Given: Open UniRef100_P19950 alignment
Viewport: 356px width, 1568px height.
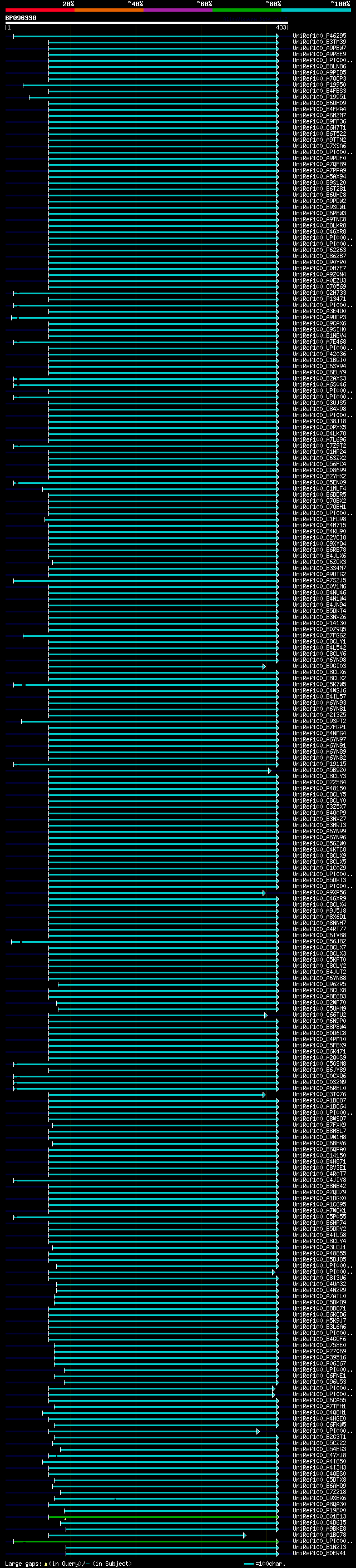Looking at the screenshot, I should point(319,85).
